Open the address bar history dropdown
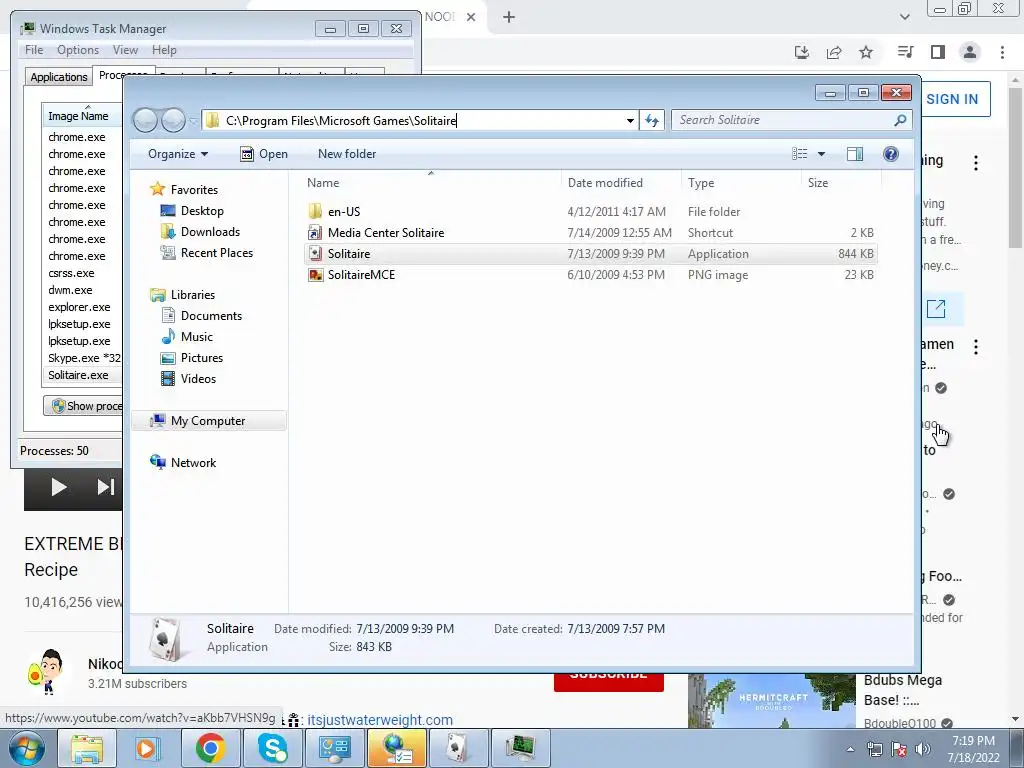1024x768 pixels. tap(630, 120)
